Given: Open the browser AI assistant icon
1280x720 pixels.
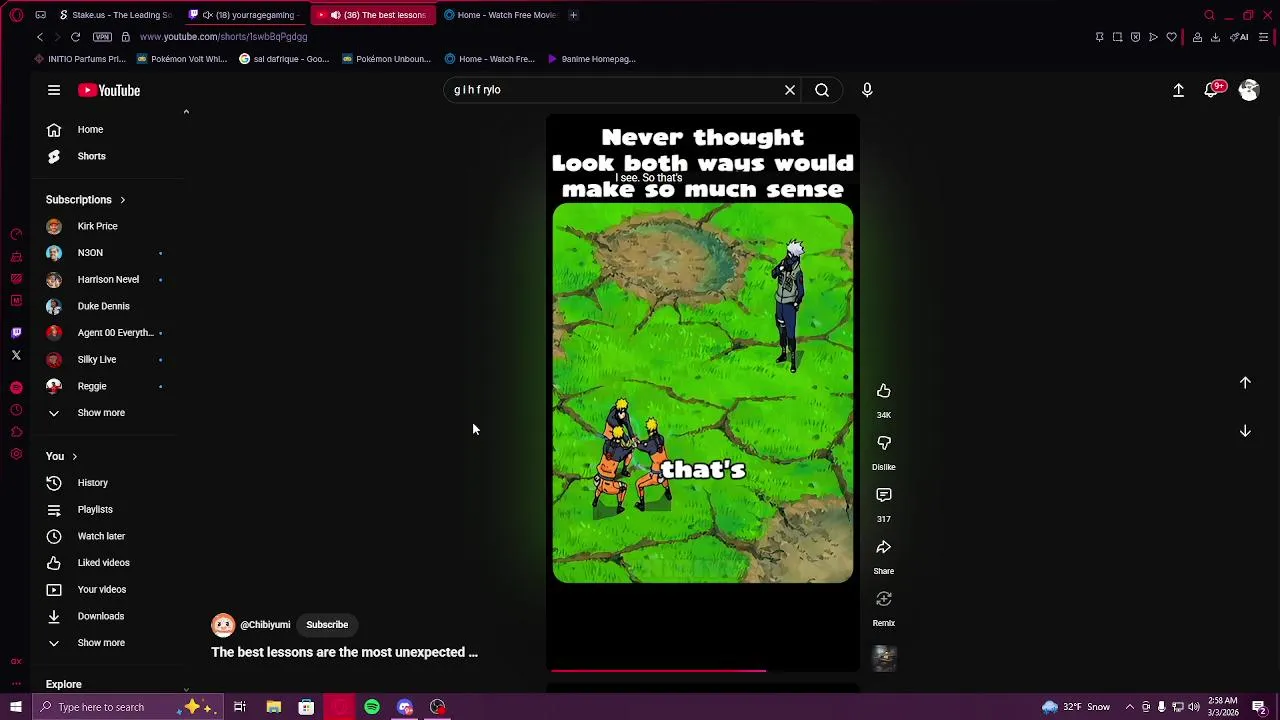Looking at the screenshot, I should (x=1240, y=37).
